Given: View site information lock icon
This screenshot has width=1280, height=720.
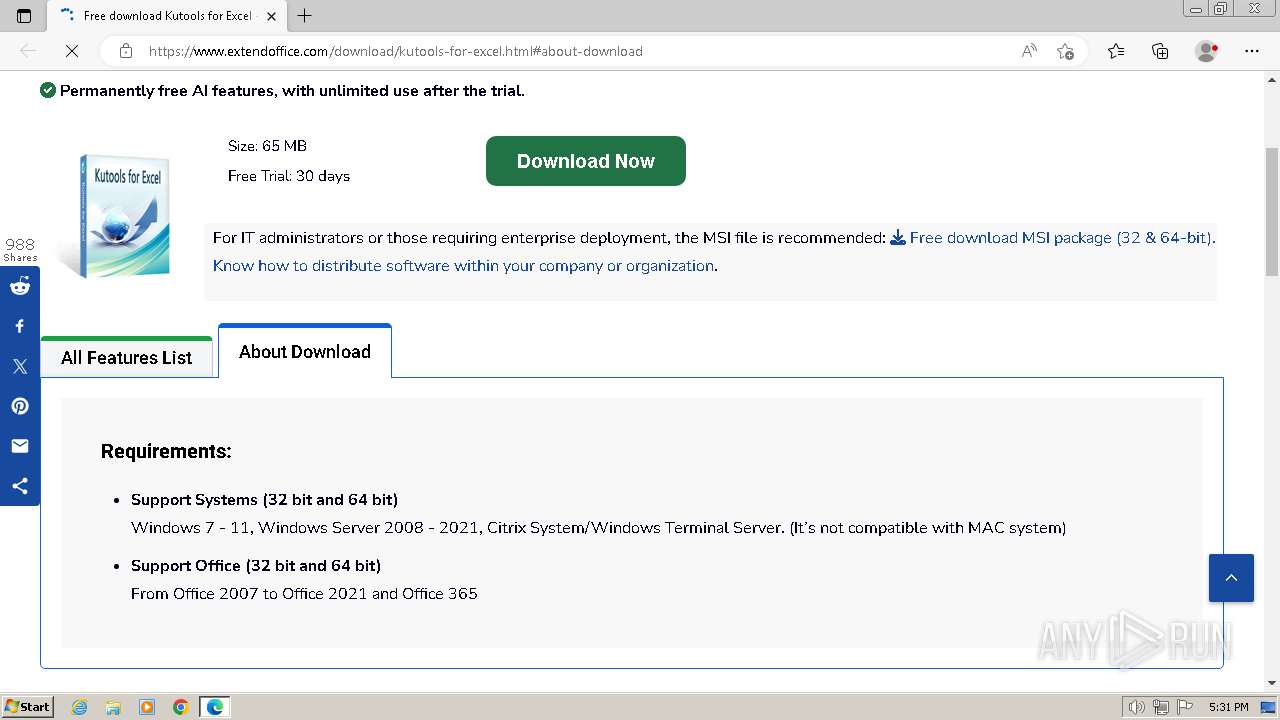Looking at the screenshot, I should pos(126,51).
